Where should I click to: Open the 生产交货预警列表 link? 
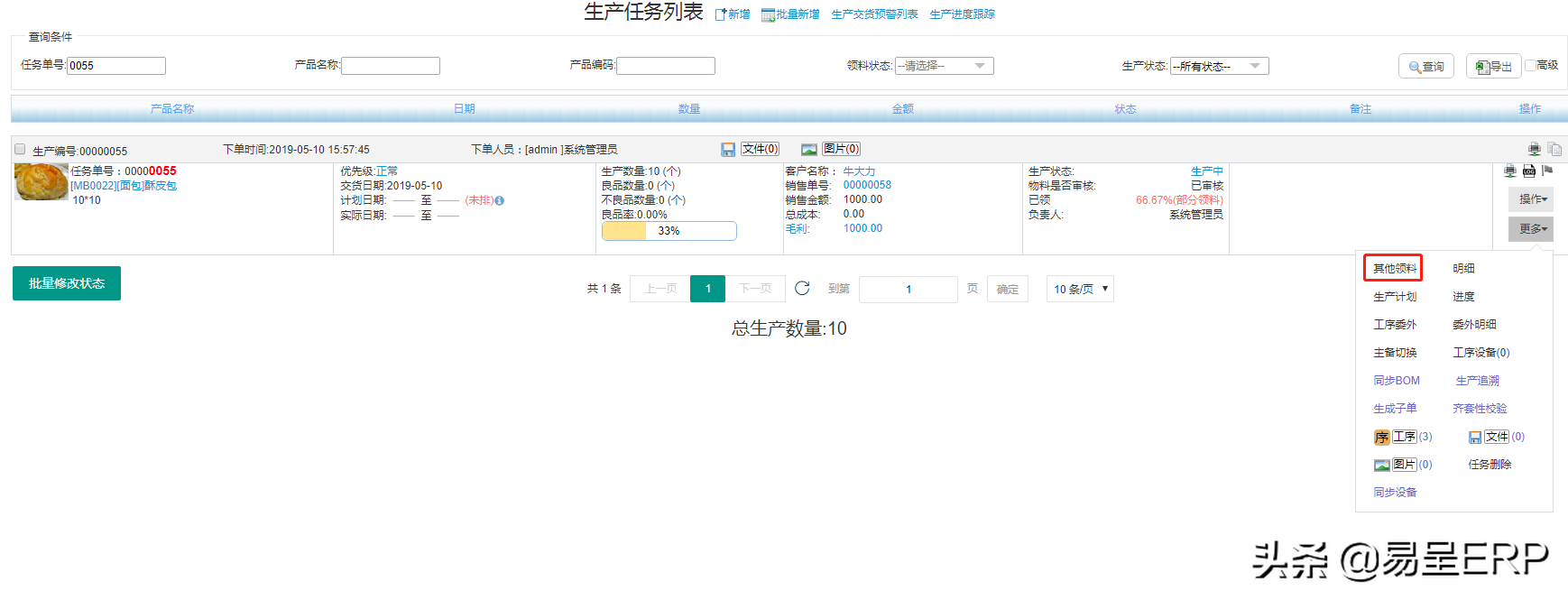tap(874, 14)
